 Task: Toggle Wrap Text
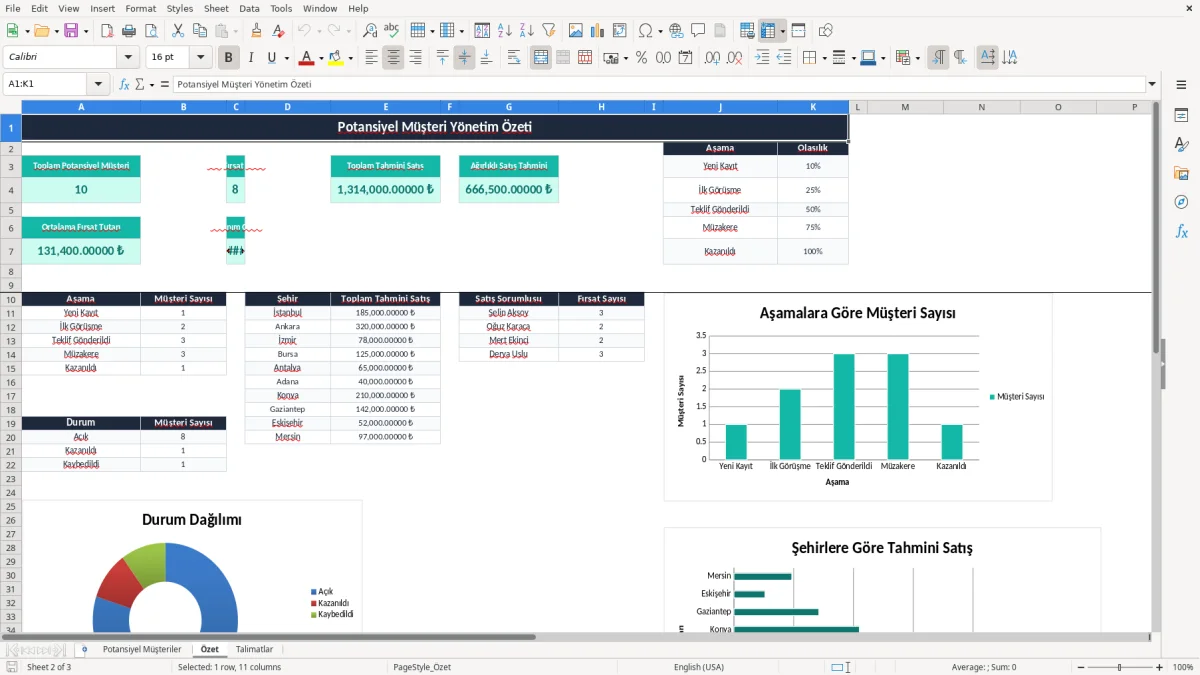[513, 58]
